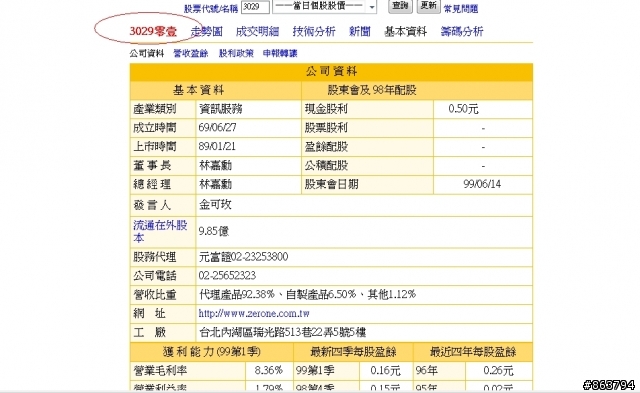640x393 pixels.
Task: Switch to the 基本資料 tab
Action: 405,31
